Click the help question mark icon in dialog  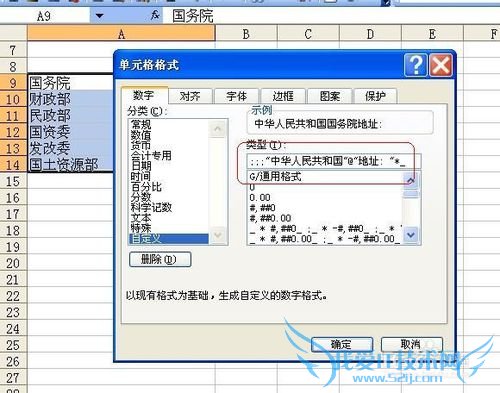click(415, 65)
